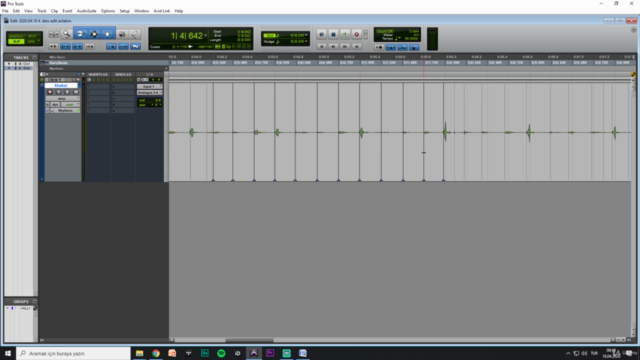Click the Go to End button
This screenshot has width=640, height=360.
pos(356,47)
